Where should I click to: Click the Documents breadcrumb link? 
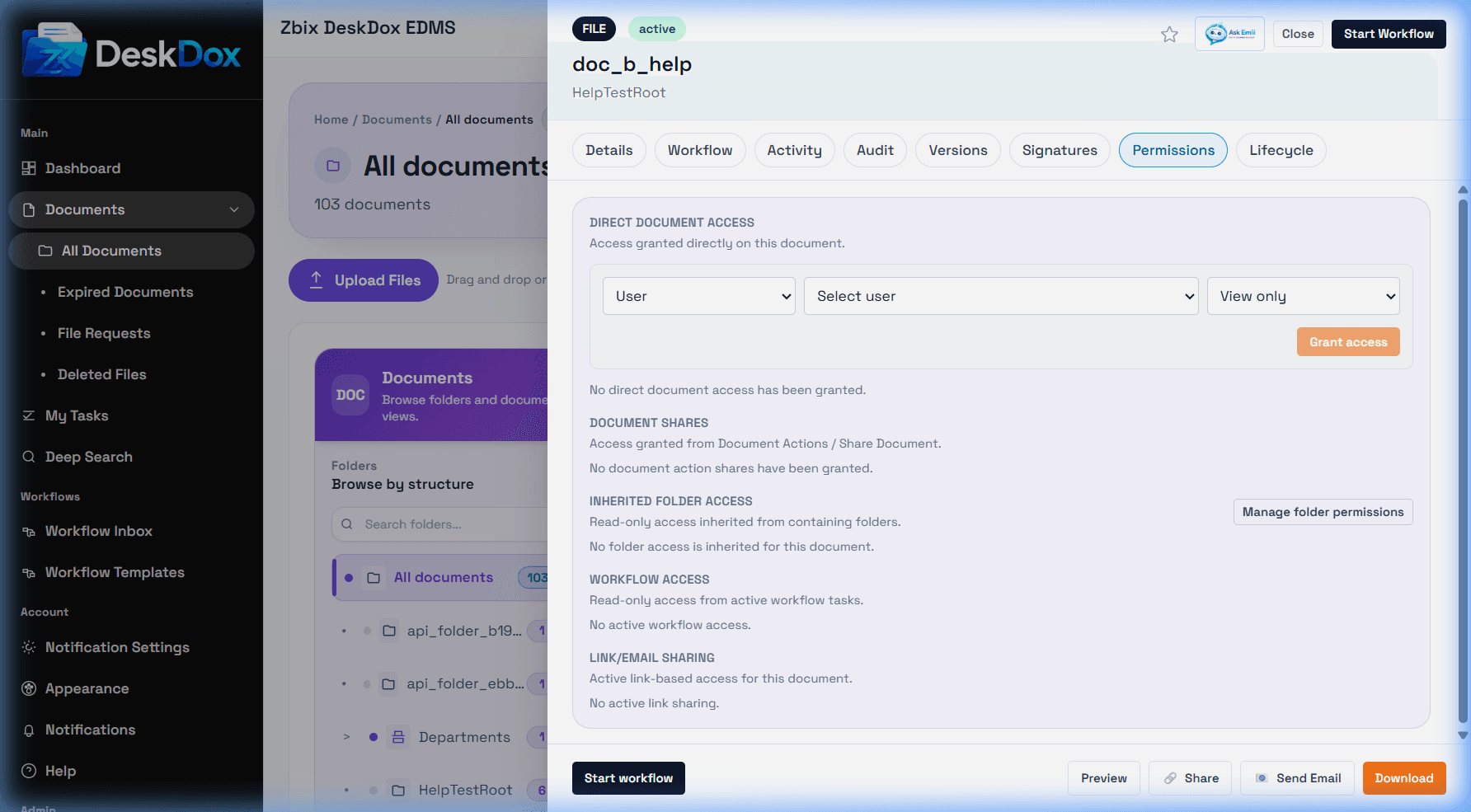point(397,120)
